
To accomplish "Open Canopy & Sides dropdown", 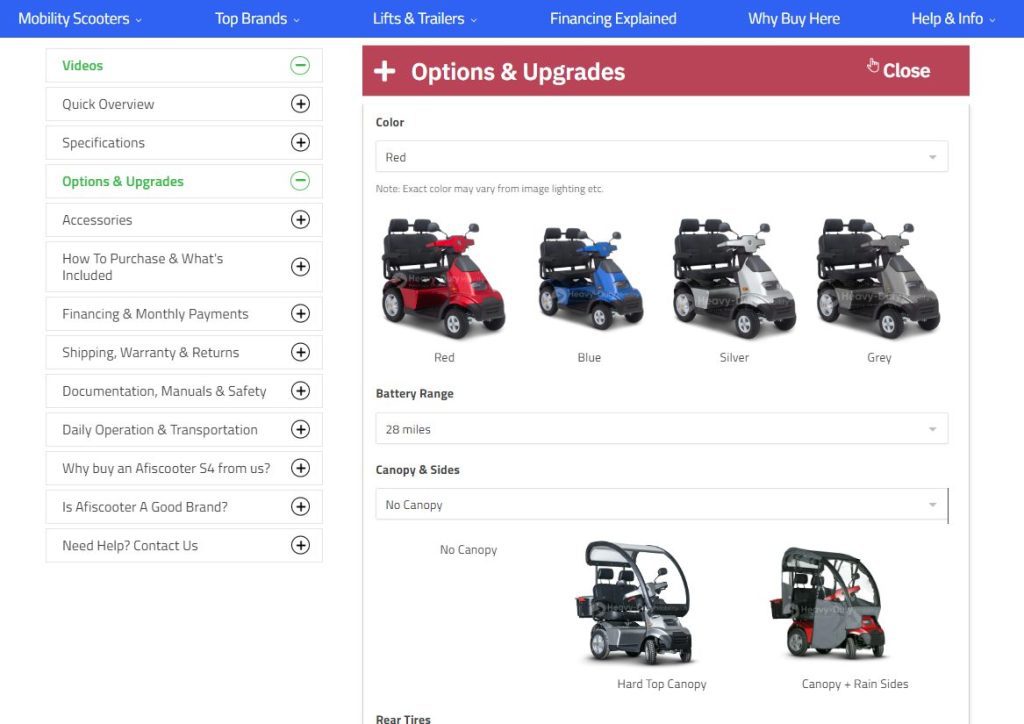I will 662,505.
